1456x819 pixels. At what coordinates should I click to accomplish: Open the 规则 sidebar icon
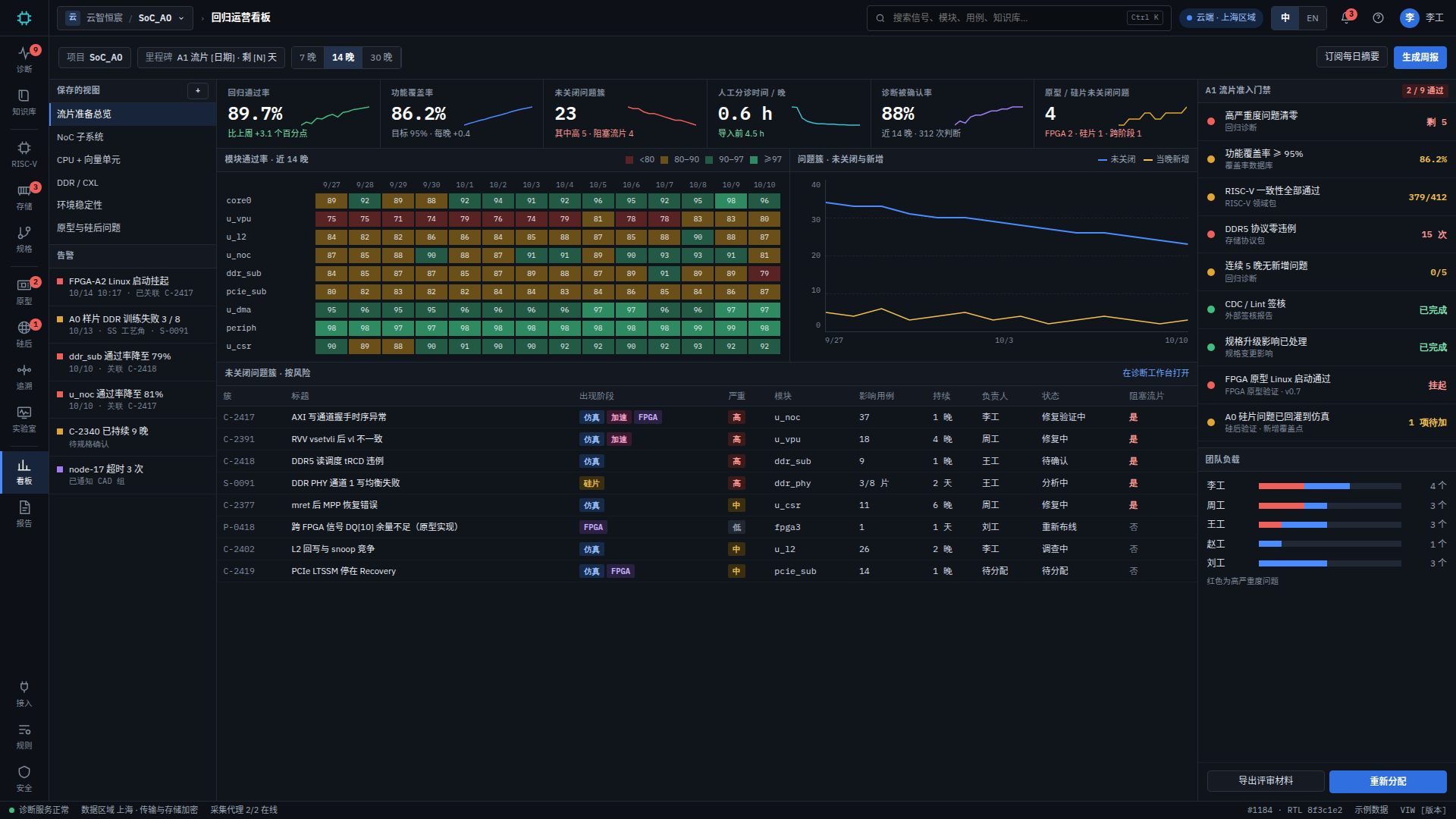point(24,736)
